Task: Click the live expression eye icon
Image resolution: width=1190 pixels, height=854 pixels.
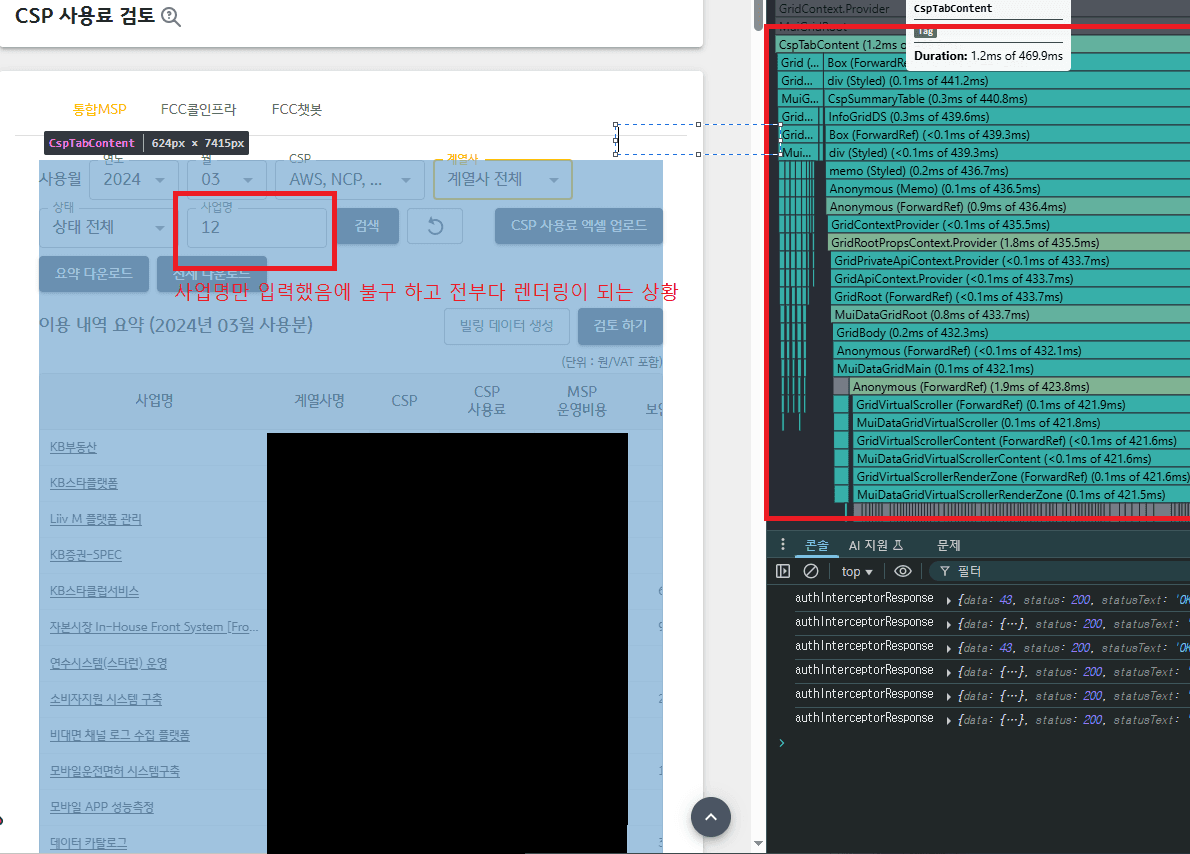Action: click(902, 571)
